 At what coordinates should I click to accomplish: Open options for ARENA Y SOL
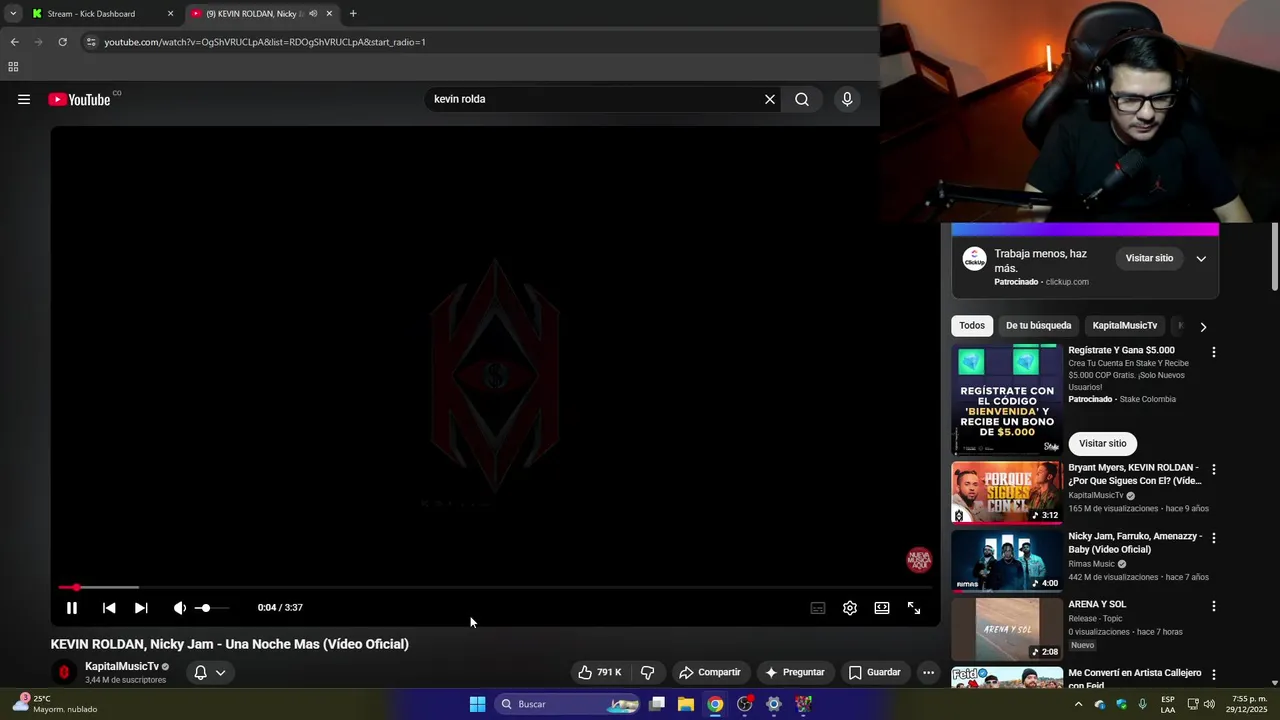1214,606
